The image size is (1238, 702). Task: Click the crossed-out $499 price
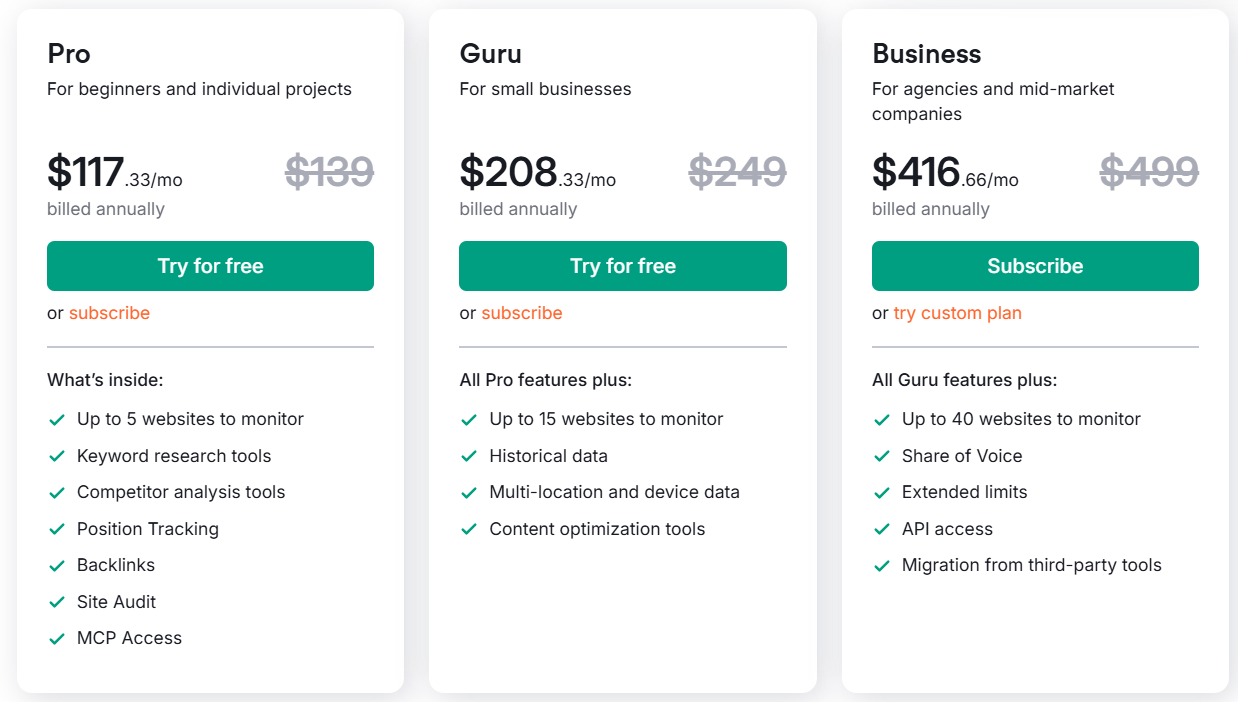[1148, 171]
